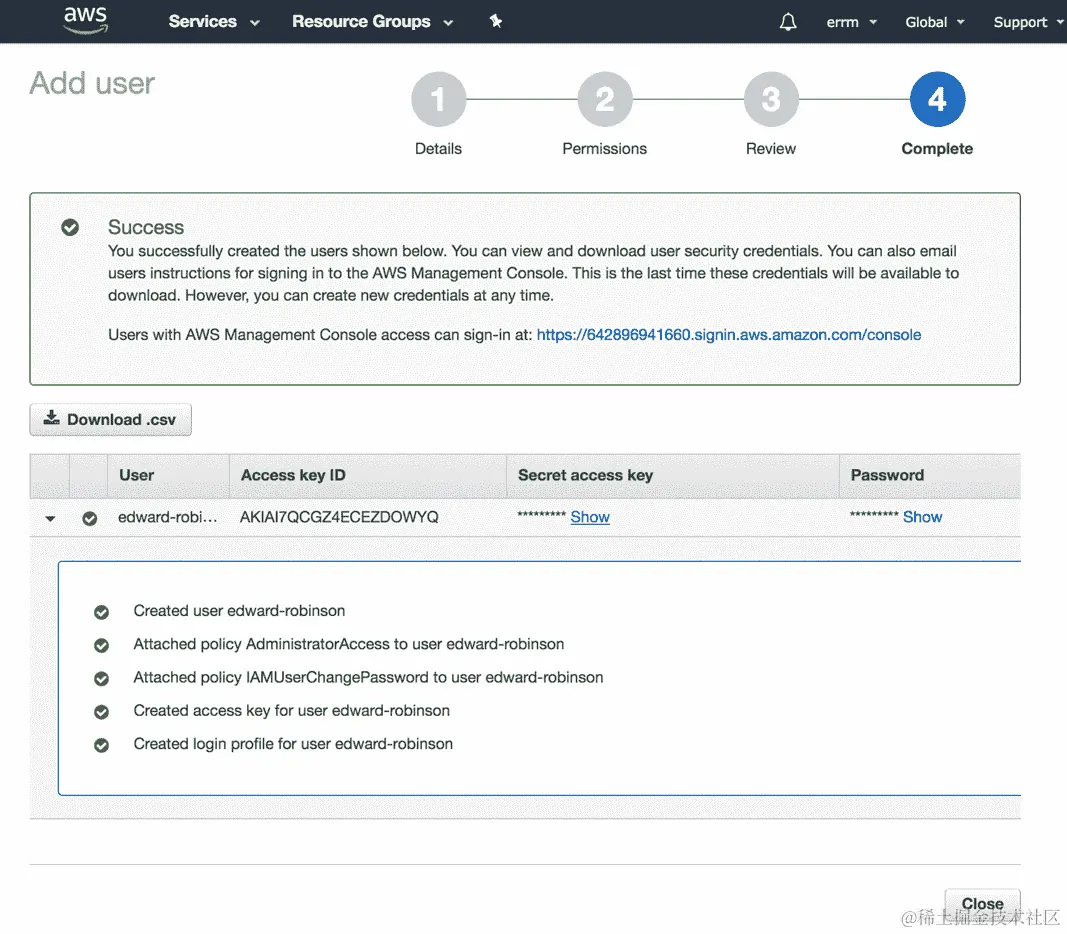Click the edward-robi... user name cell
Screen dimensions: 1067x934
(167, 517)
